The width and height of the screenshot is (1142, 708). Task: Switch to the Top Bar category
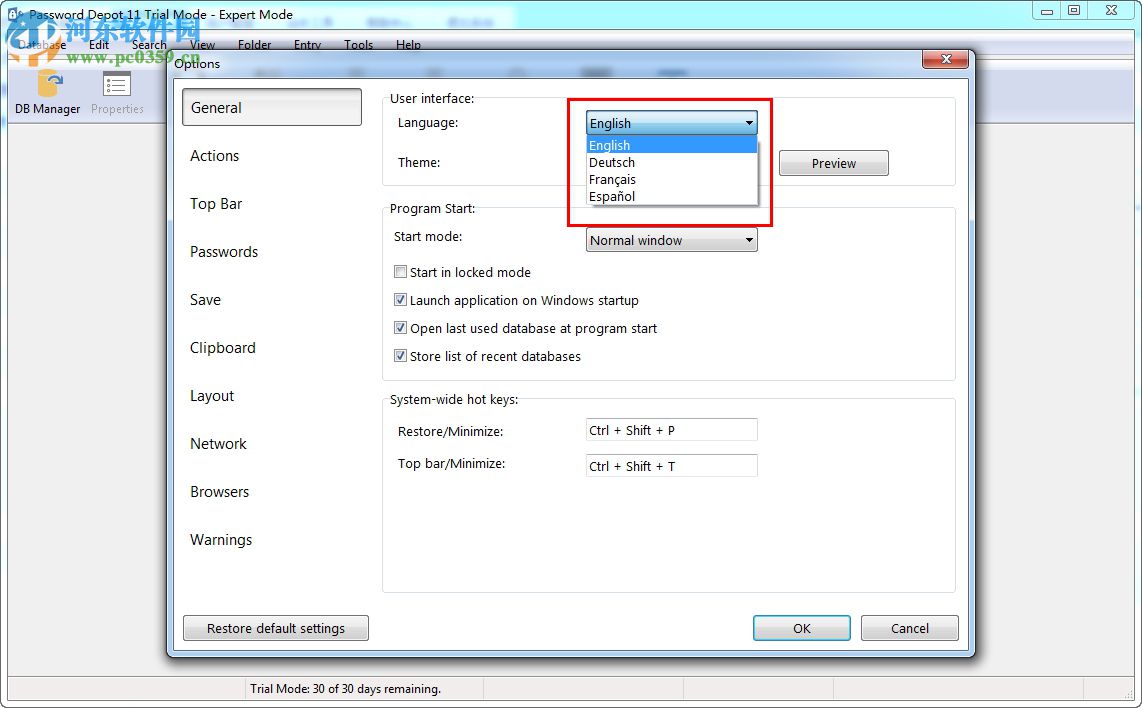(216, 204)
